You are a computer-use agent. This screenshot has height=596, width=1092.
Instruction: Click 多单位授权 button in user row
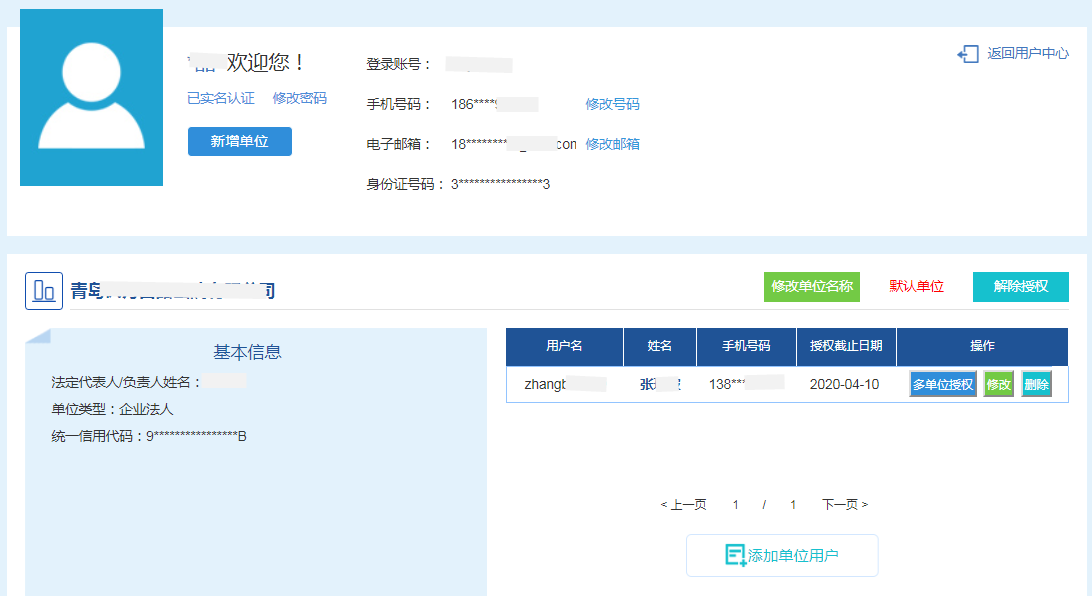pyautogui.click(x=942, y=384)
